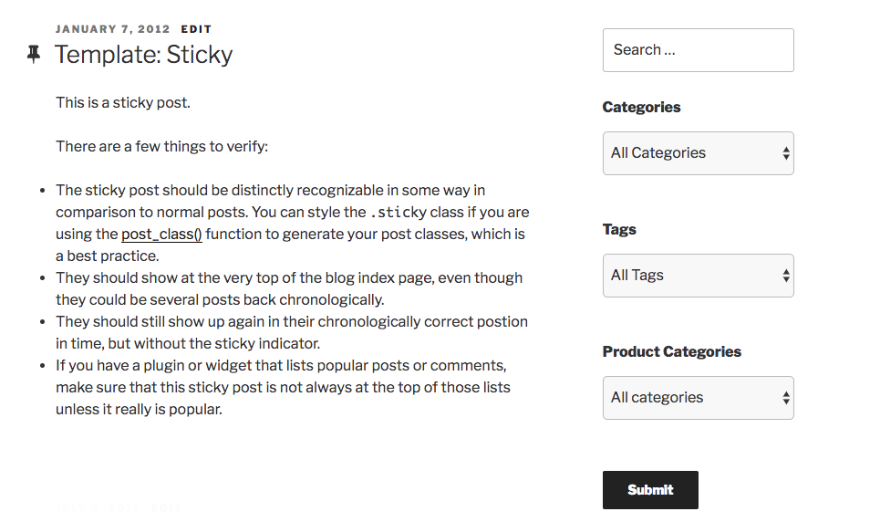Click the Tags widget heading

[619, 229]
